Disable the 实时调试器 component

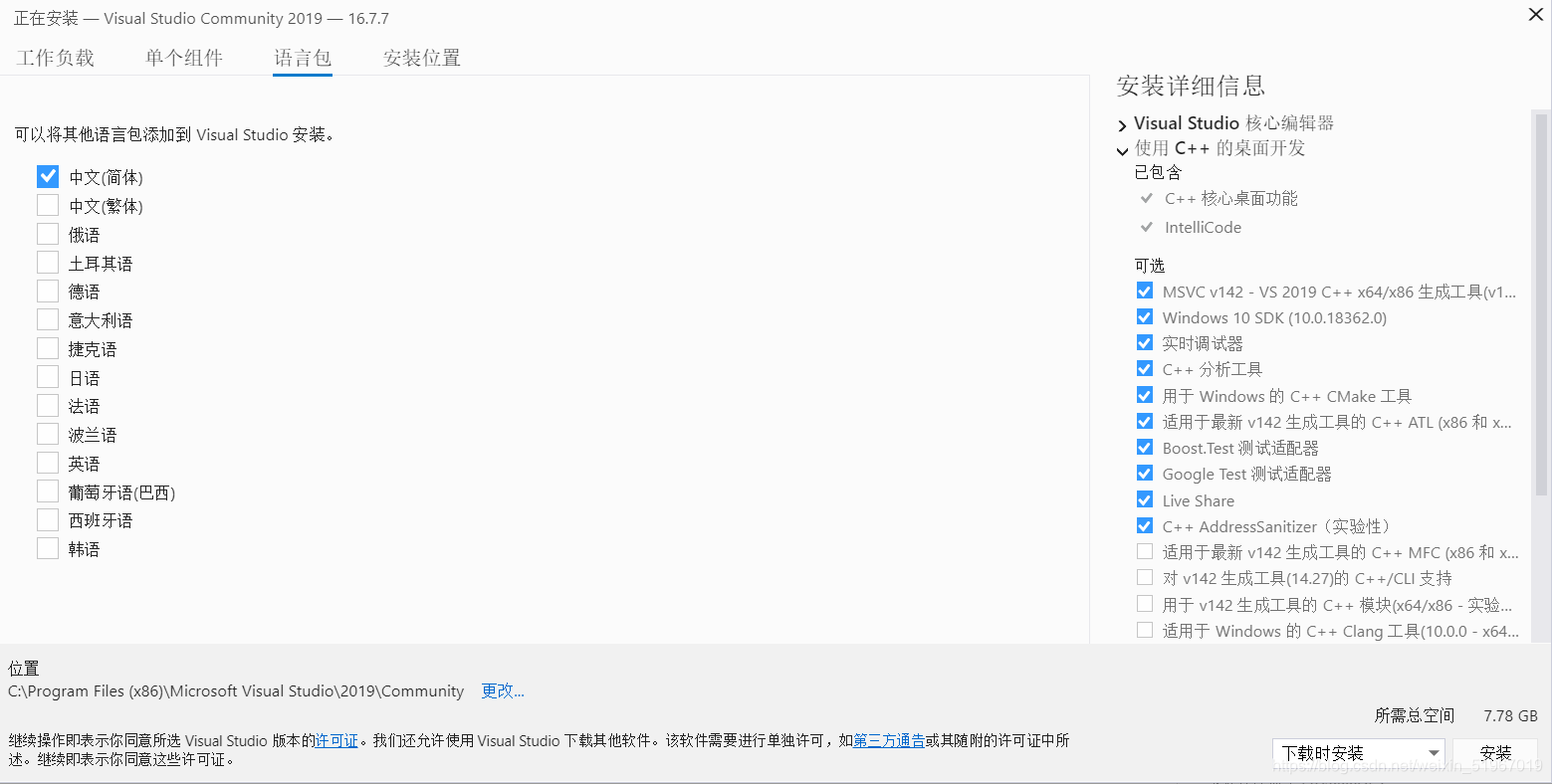pyautogui.click(x=1145, y=342)
